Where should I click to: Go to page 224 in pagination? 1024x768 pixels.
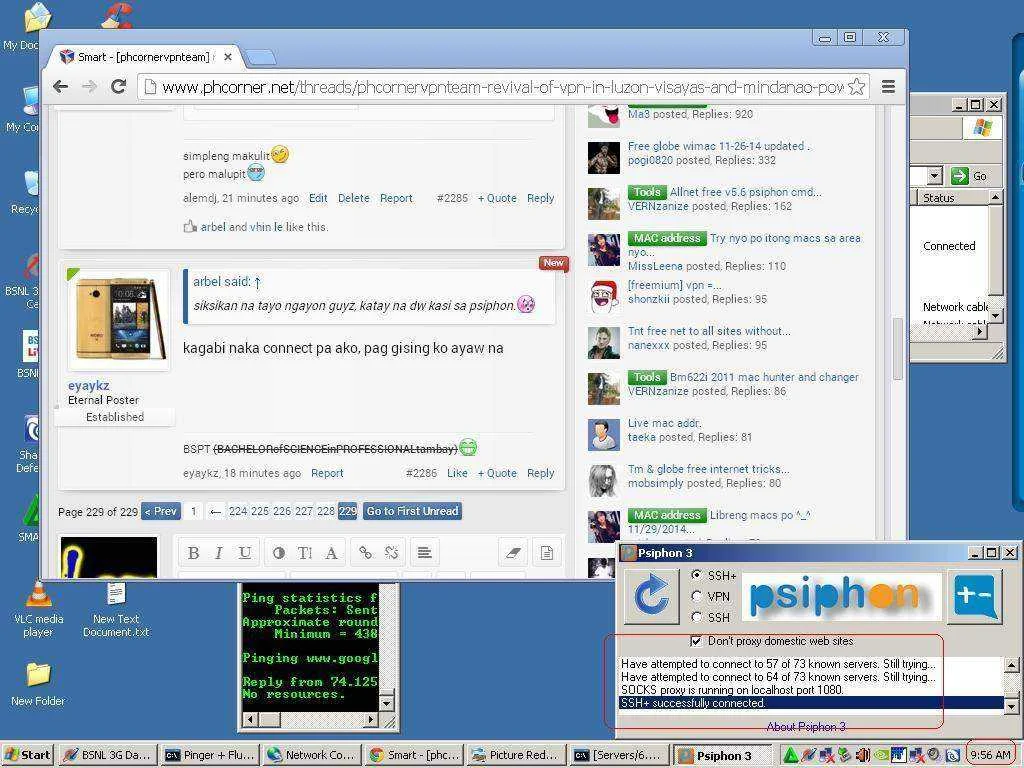(x=238, y=511)
